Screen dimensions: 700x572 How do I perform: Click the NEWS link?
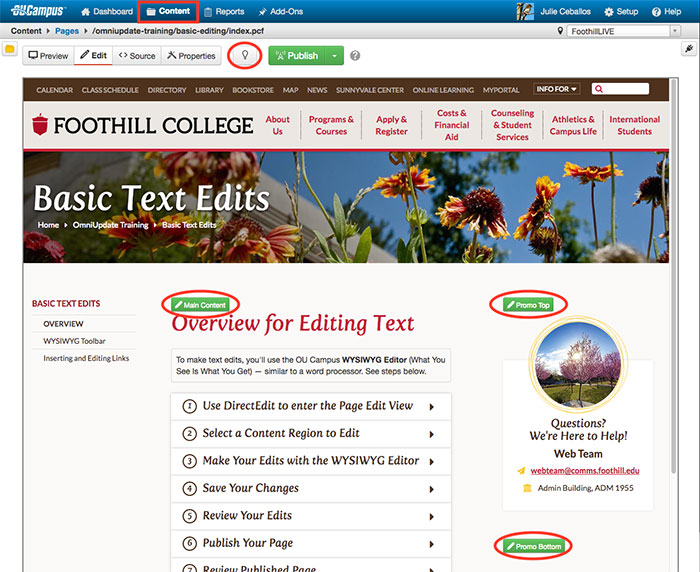click(317, 90)
